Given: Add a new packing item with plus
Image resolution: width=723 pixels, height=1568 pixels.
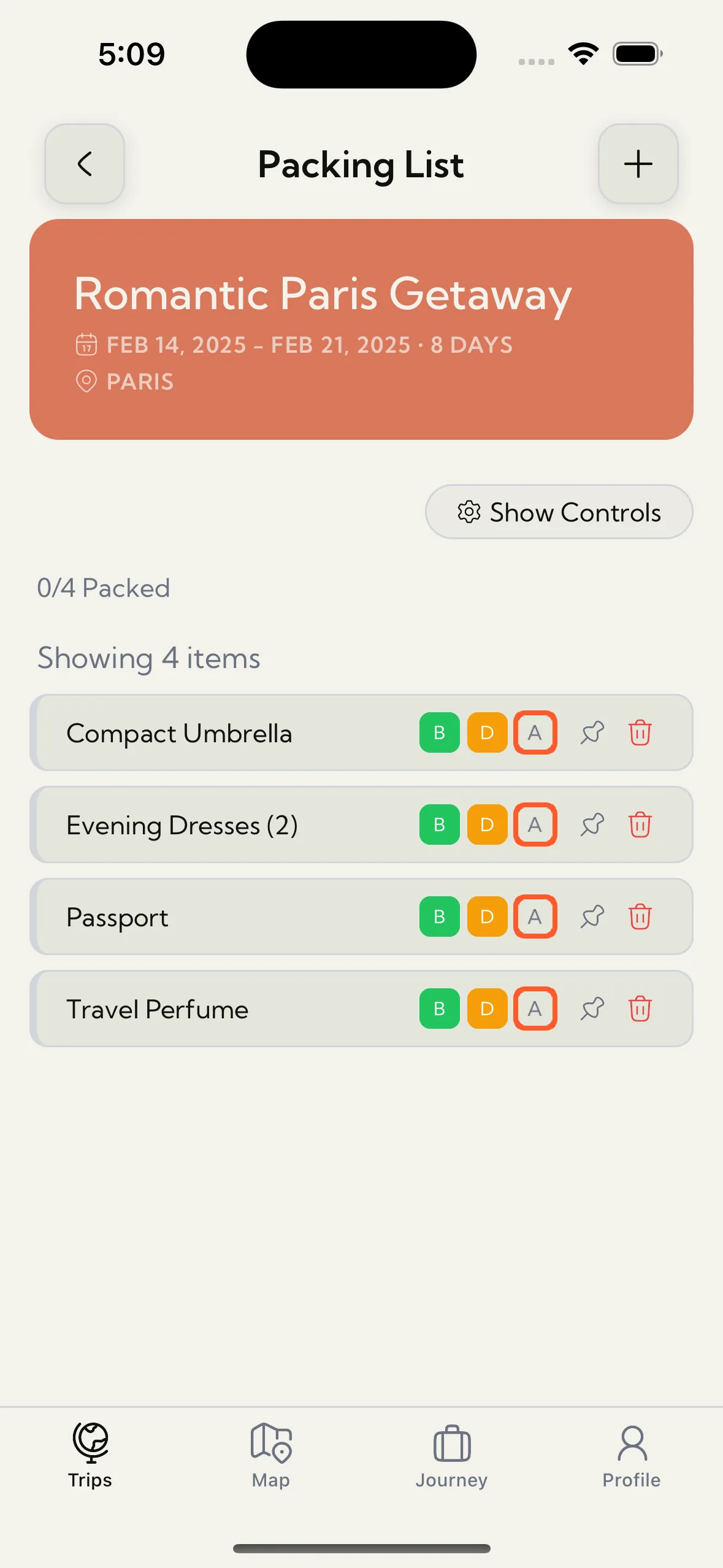Looking at the screenshot, I should coord(638,164).
